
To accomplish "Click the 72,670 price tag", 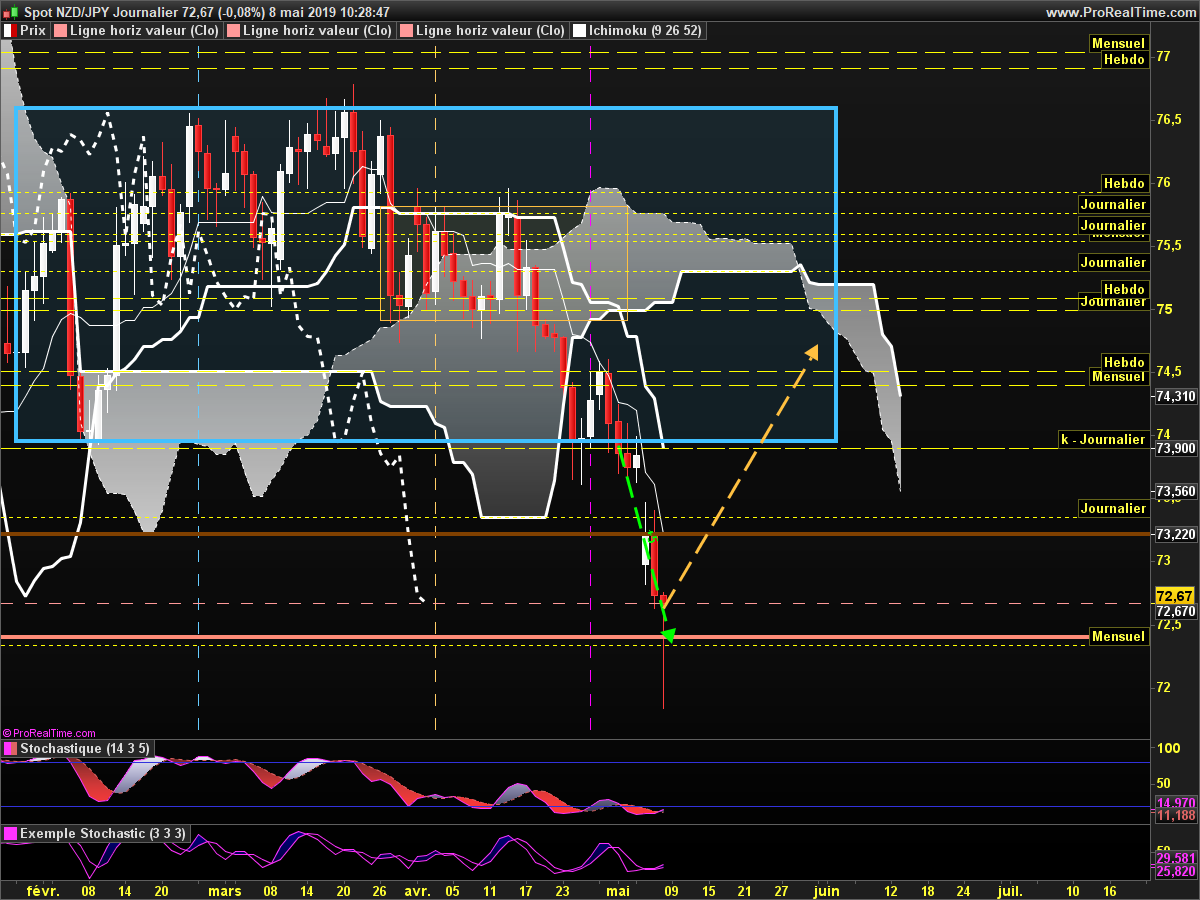I will 1175,610.
